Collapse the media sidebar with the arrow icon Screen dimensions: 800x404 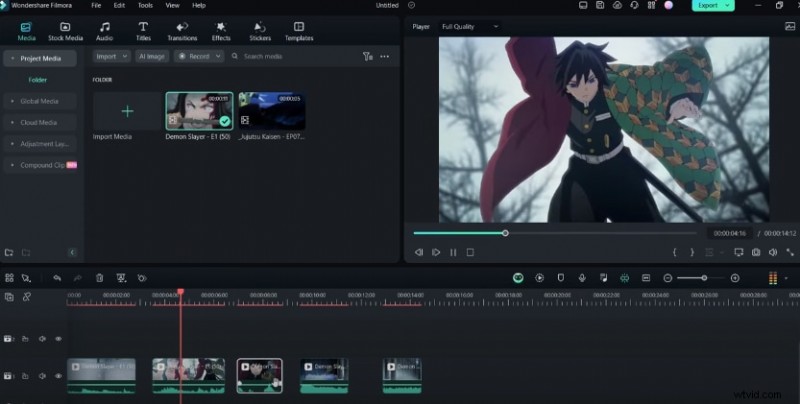(x=72, y=252)
